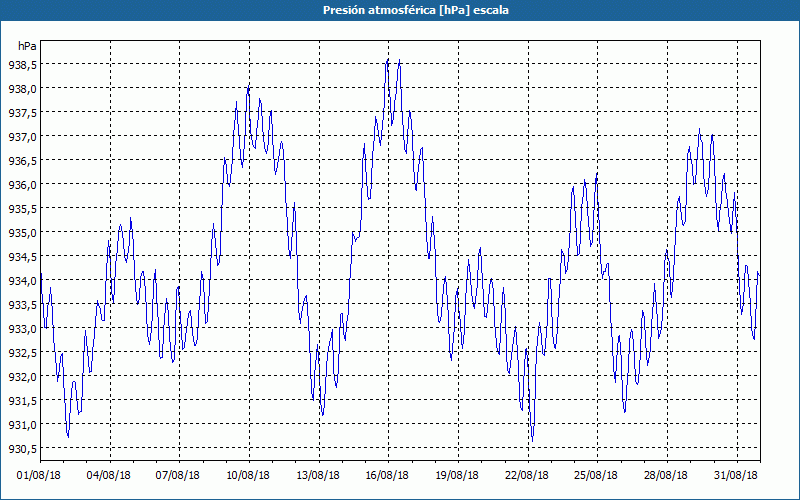
Task: Click the 31/08/18 date label
Action: click(736, 475)
